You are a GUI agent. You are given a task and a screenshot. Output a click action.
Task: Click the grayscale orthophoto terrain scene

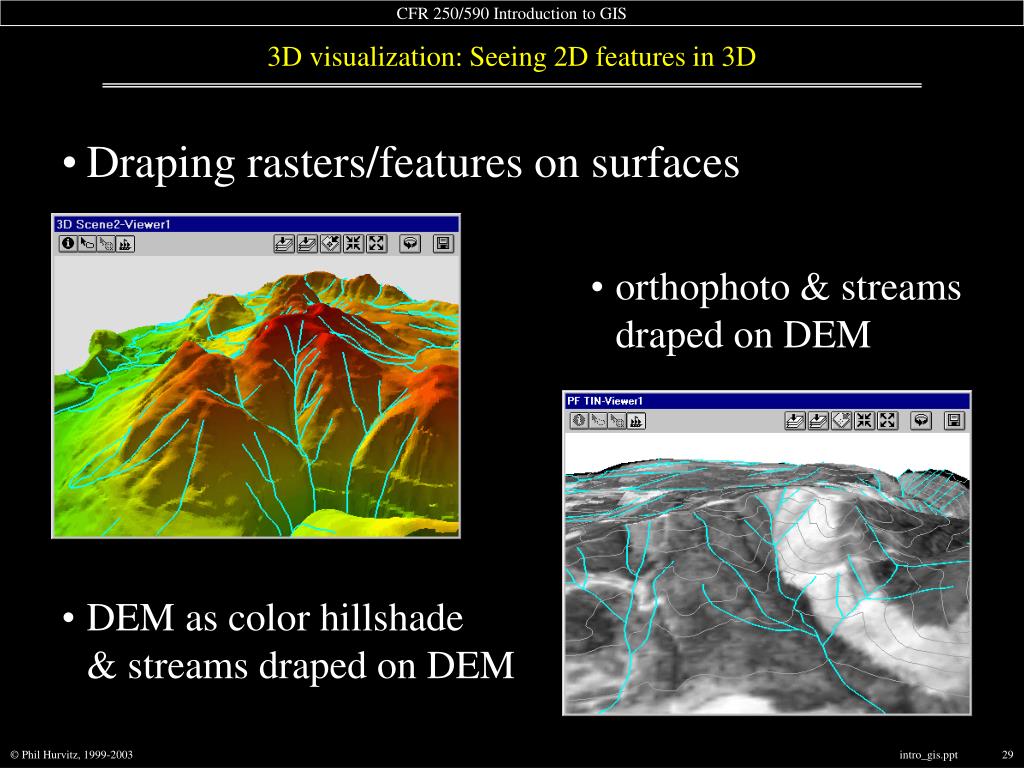click(767, 573)
